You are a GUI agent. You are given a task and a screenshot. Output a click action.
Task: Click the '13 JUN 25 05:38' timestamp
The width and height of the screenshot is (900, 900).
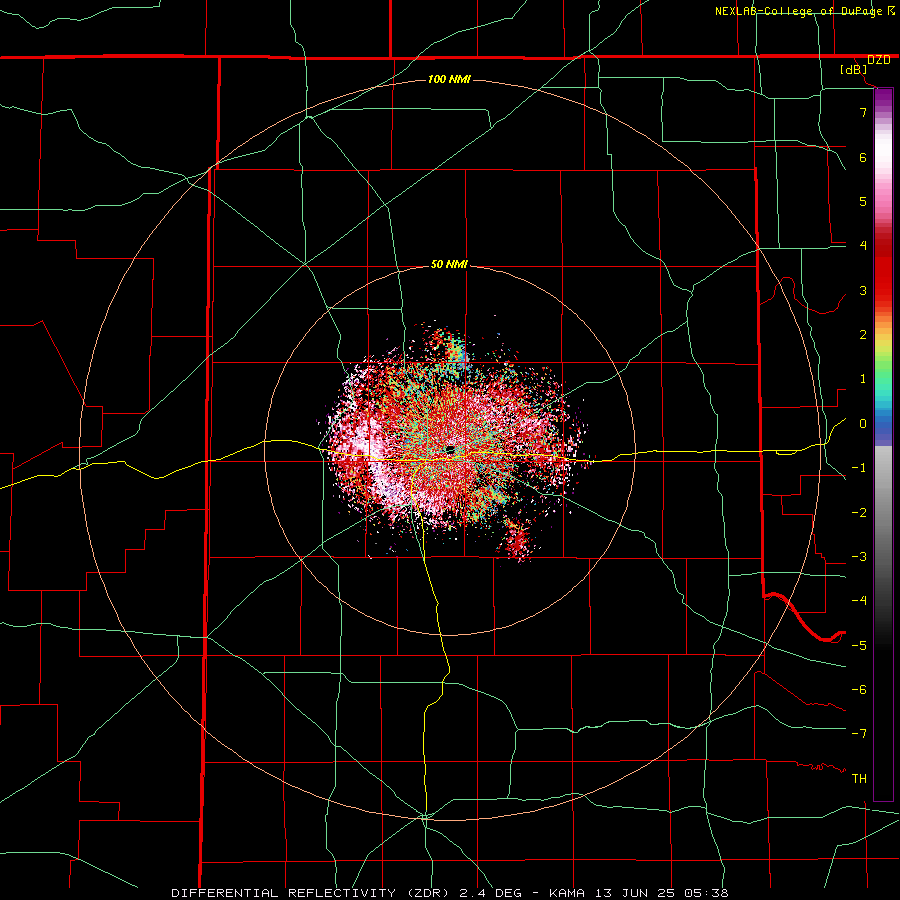661,893
